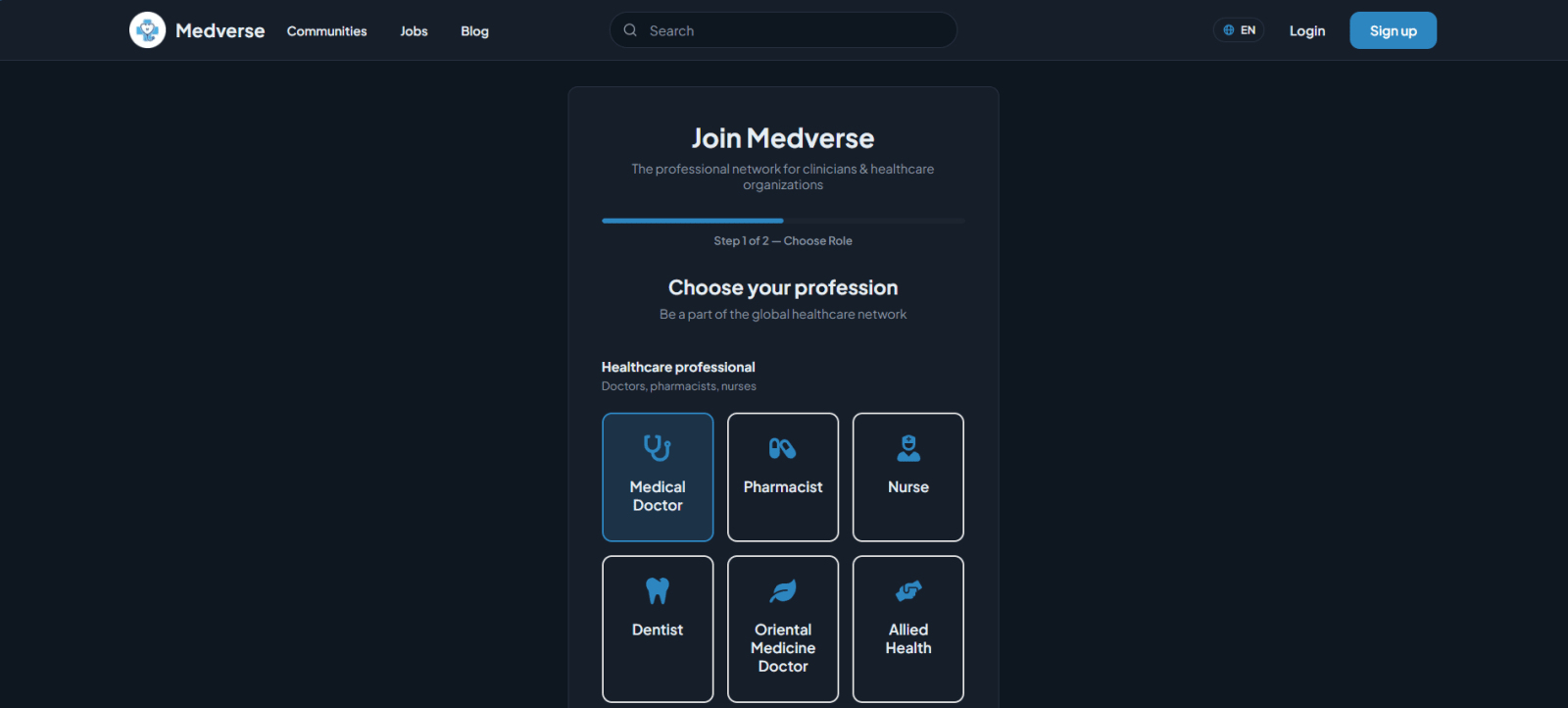Click the tooth icon on Dentist
Image resolution: width=1568 pixels, height=708 pixels.
coord(658,591)
